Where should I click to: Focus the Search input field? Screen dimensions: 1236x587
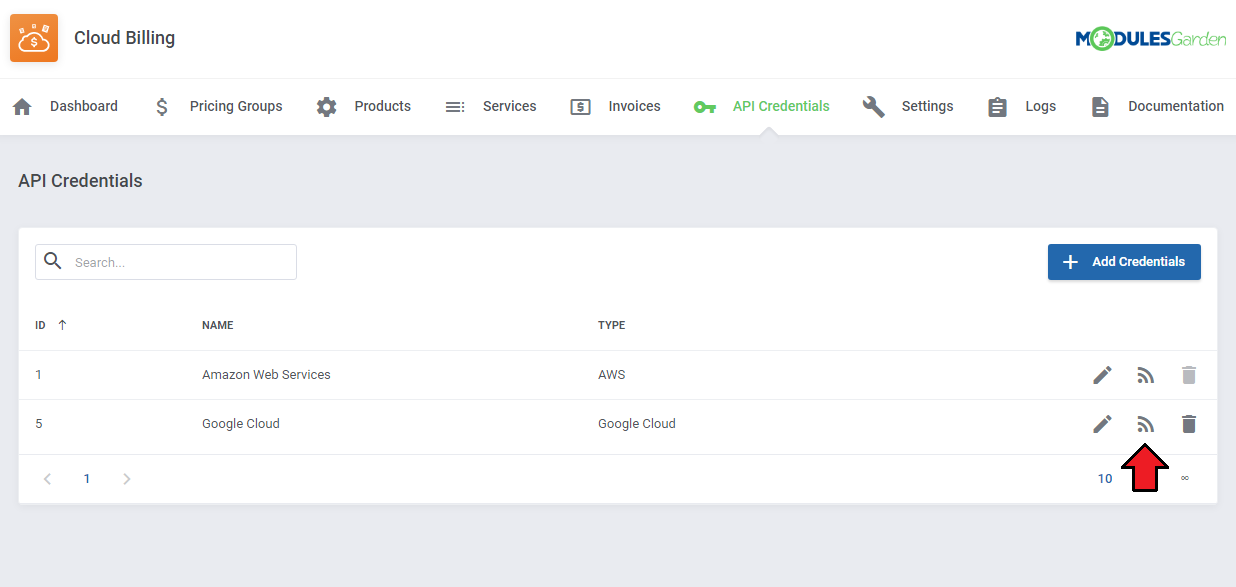point(166,262)
